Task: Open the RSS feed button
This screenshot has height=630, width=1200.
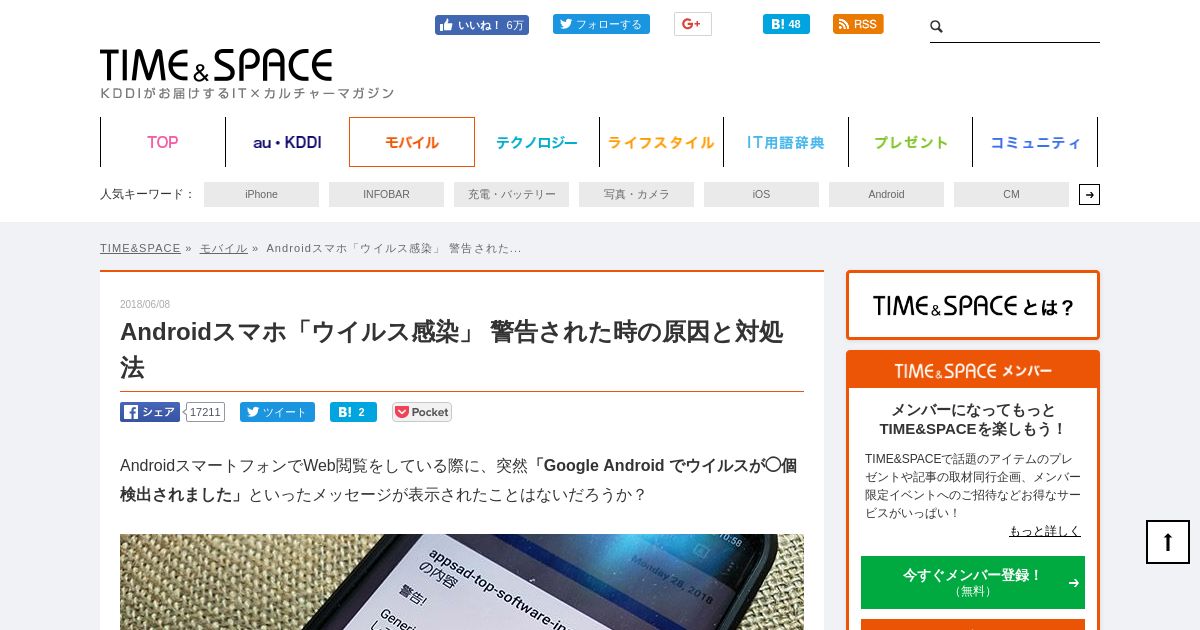Action: pos(858,24)
